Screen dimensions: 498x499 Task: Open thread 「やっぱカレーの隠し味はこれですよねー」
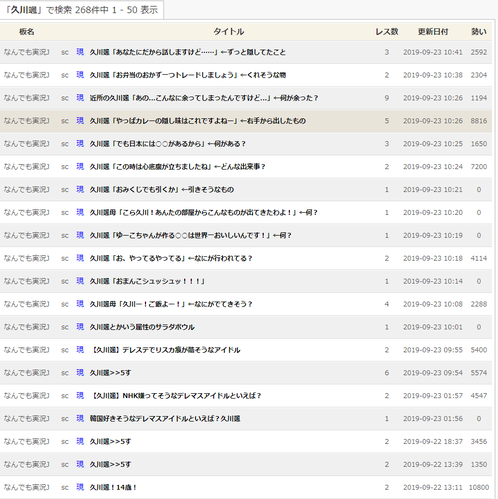197,121
